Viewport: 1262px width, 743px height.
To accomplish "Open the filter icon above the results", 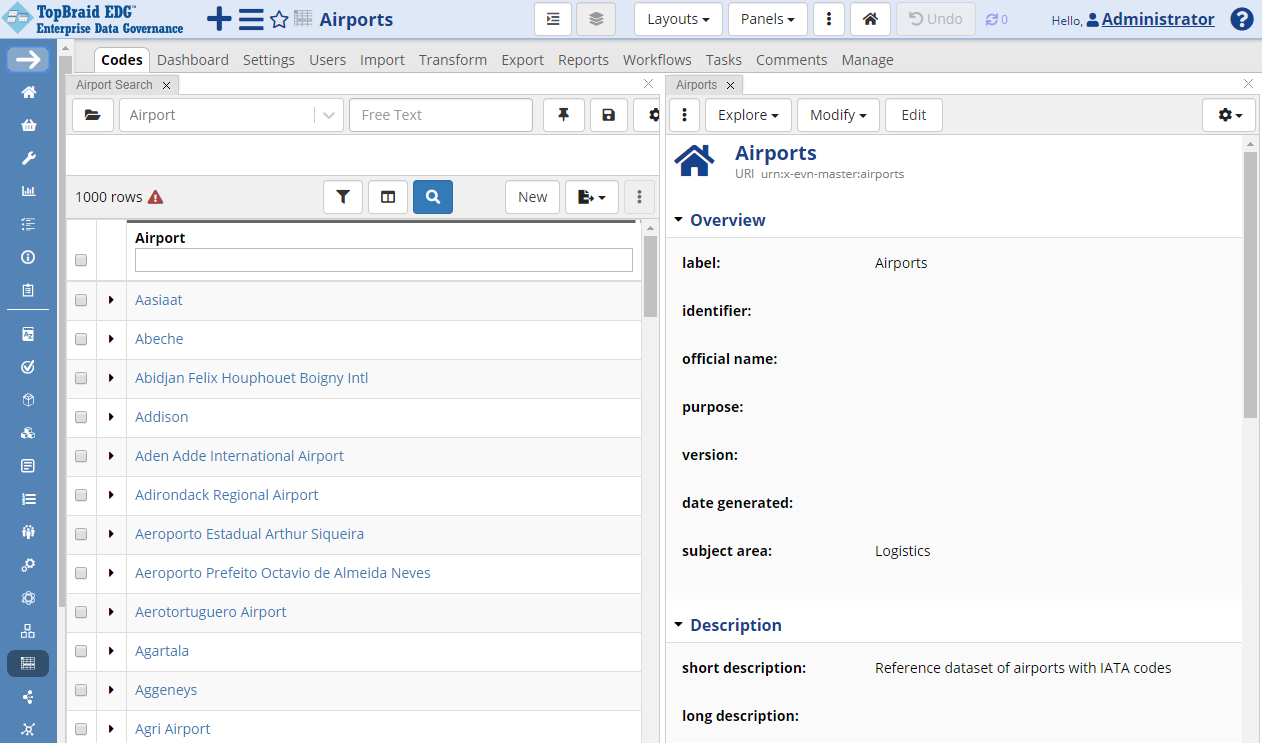I will coord(343,196).
